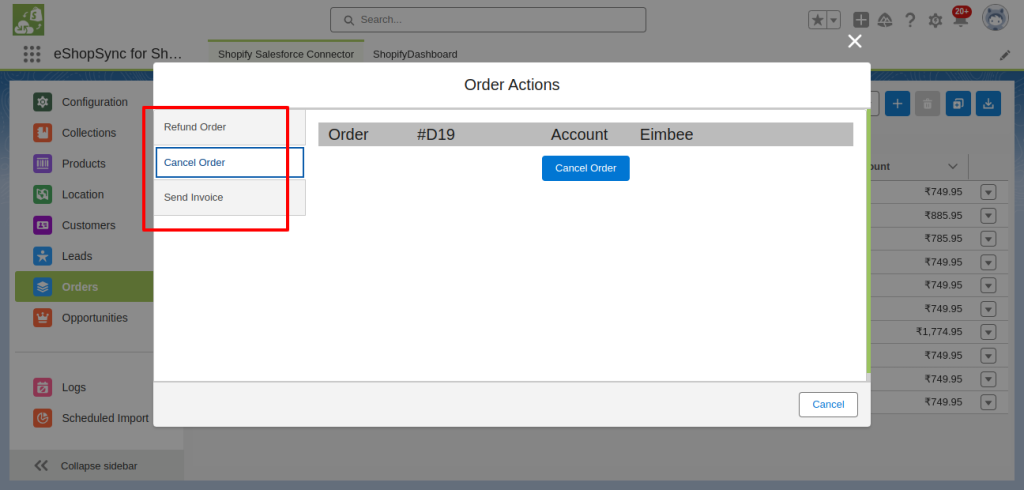Click the Orders layers sidebar icon
Viewport: 1024px width, 490px height.
[42, 287]
